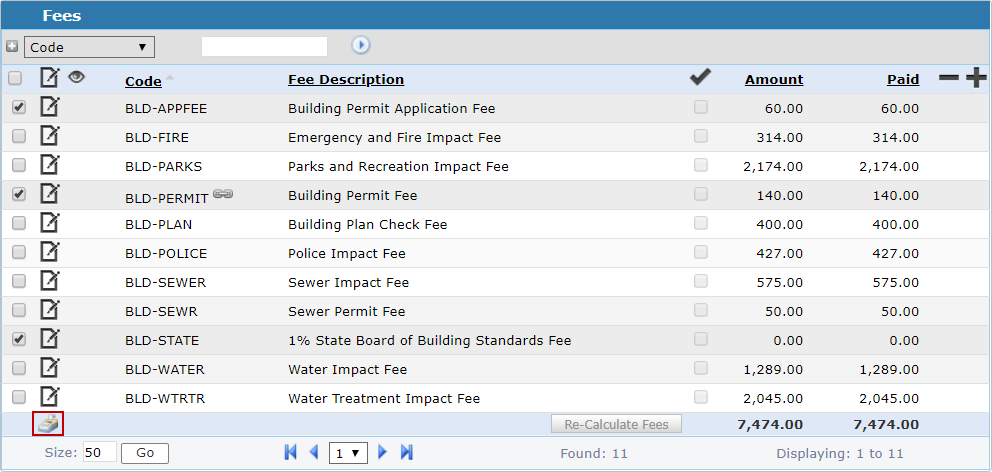The width and height of the screenshot is (992, 472).
Task: Tick the select-all checkbox in header
Action: (x=15, y=79)
